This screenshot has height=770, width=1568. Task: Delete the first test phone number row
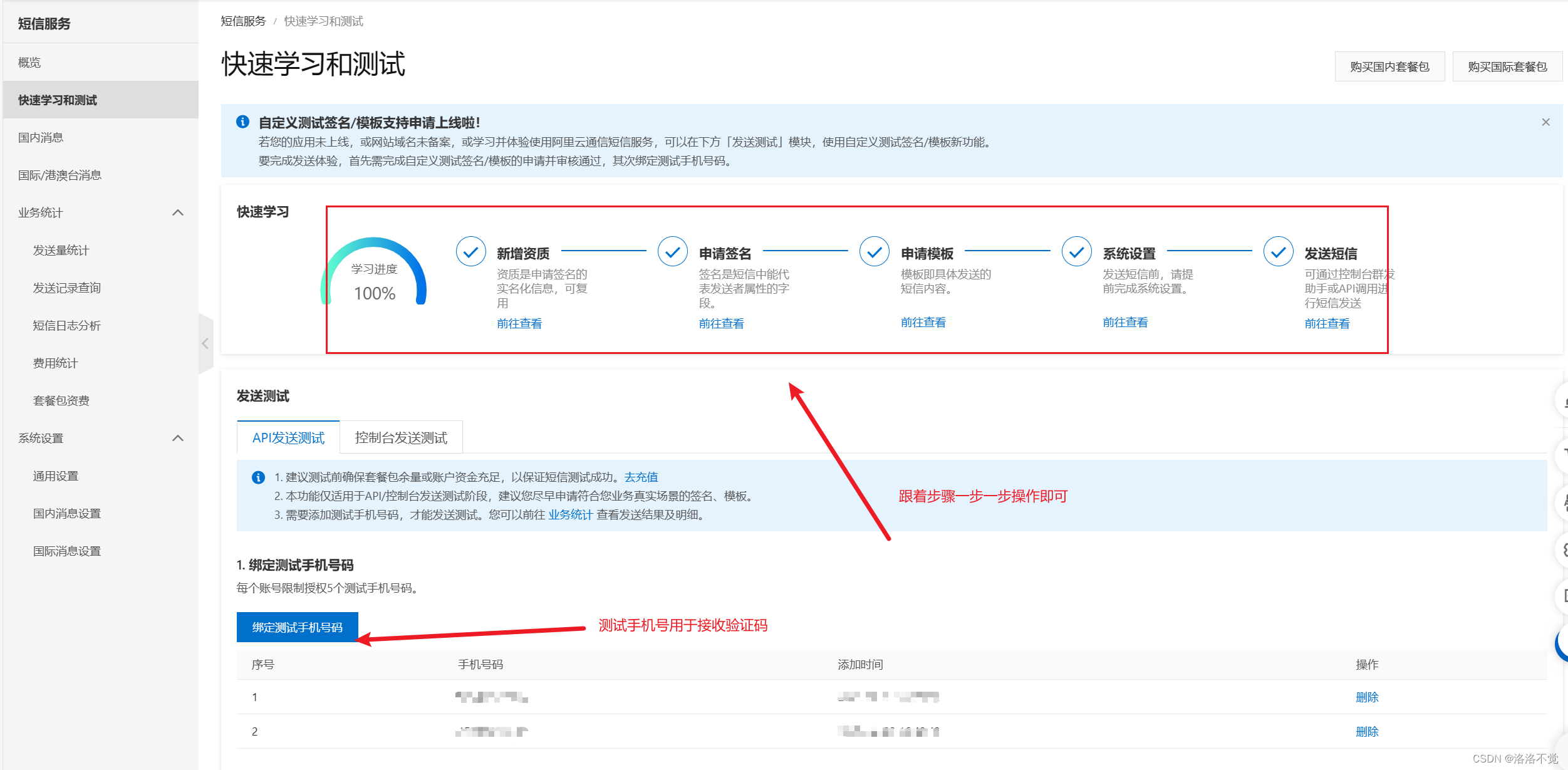1366,697
